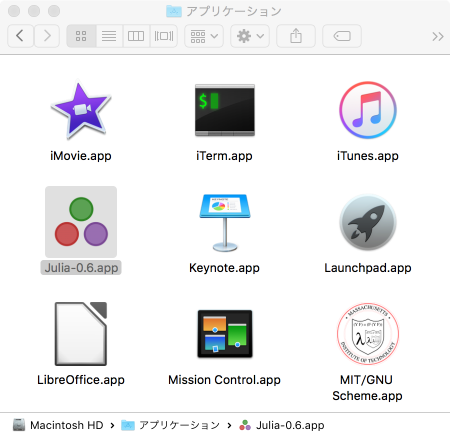The height and width of the screenshot is (436, 450).
Task: Select the Keynote.app podium icon
Action: pos(225,223)
